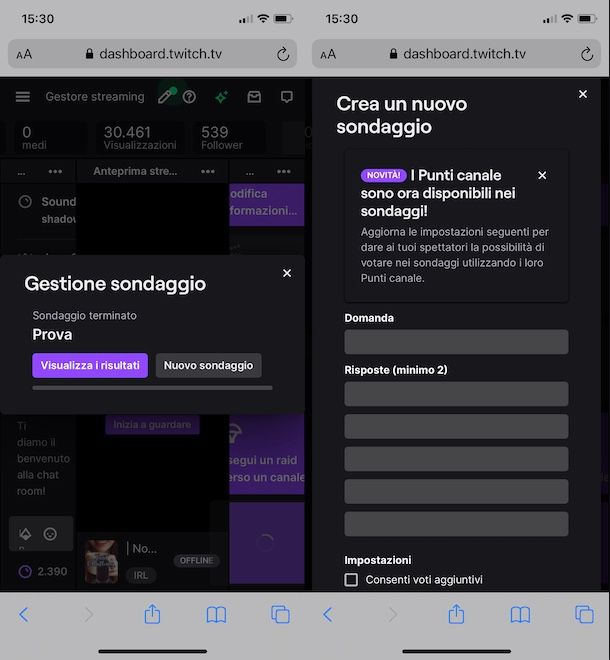Open three-dot options of the leftmost dashboard panel
Image resolution: width=610 pixels, height=660 pixels.
[x=55, y=171]
